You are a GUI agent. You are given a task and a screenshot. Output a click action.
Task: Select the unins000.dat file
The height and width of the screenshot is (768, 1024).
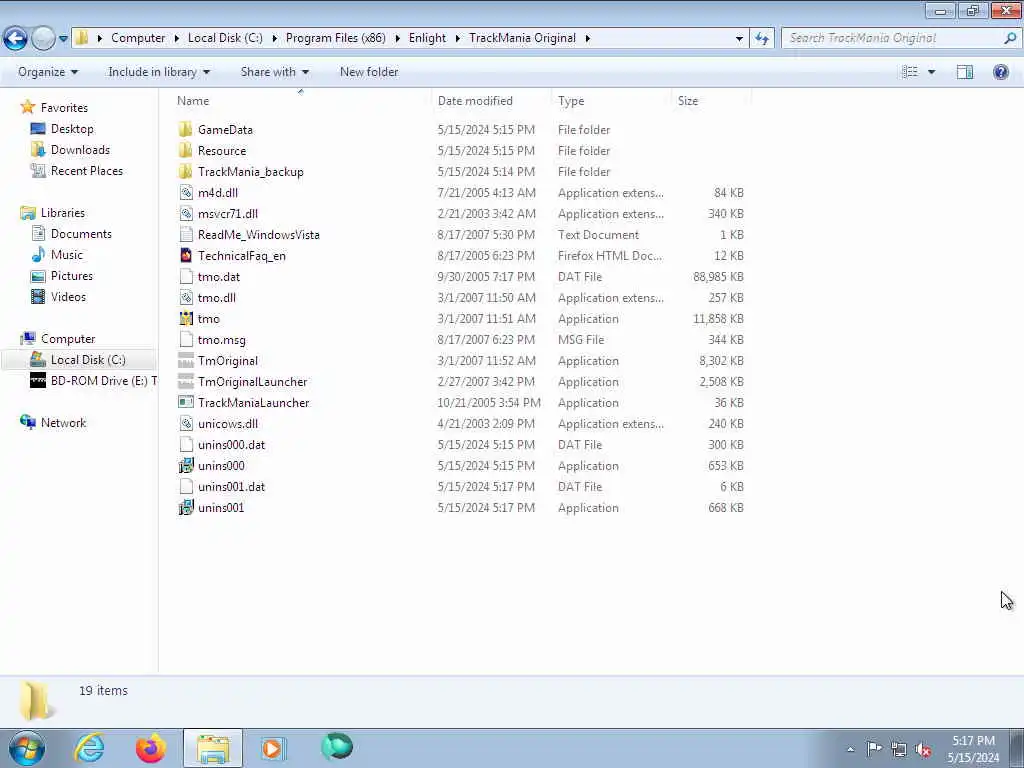click(231, 445)
